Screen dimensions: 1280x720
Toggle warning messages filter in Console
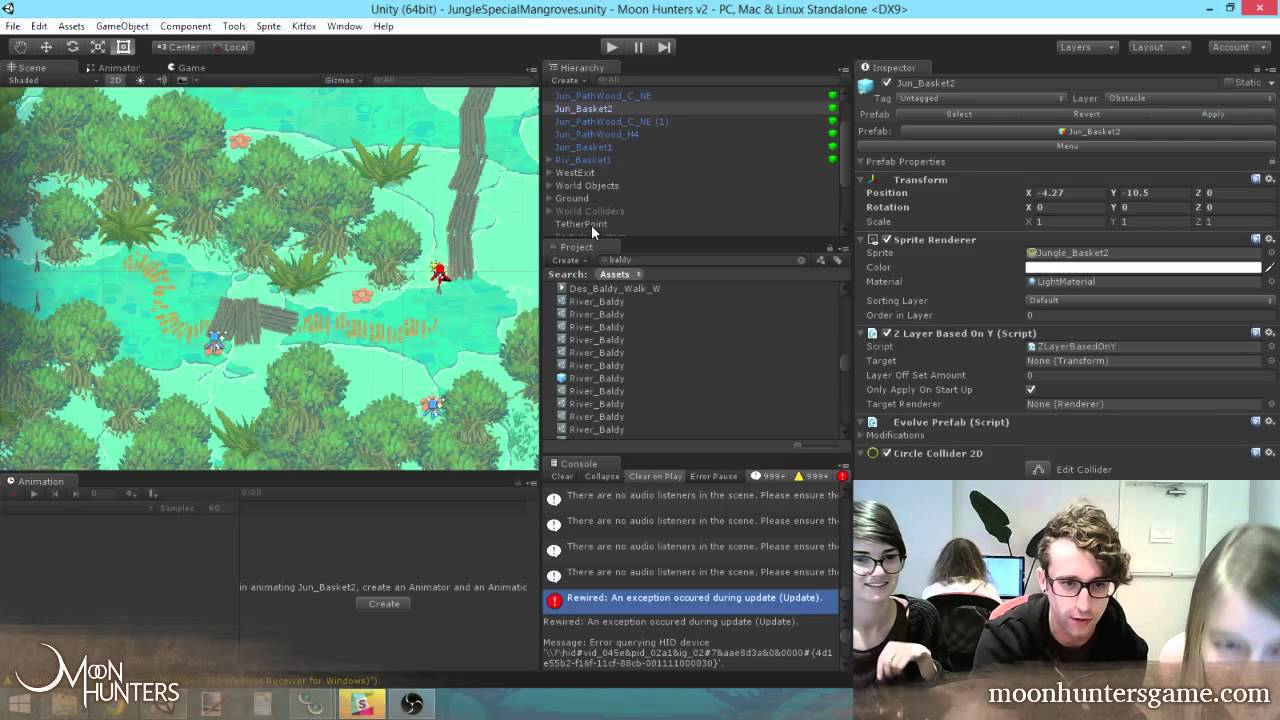click(x=811, y=476)
